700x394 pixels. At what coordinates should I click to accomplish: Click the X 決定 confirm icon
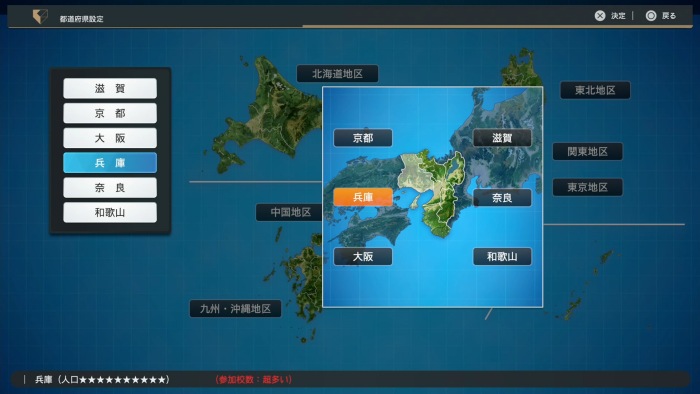click(600, 16)
